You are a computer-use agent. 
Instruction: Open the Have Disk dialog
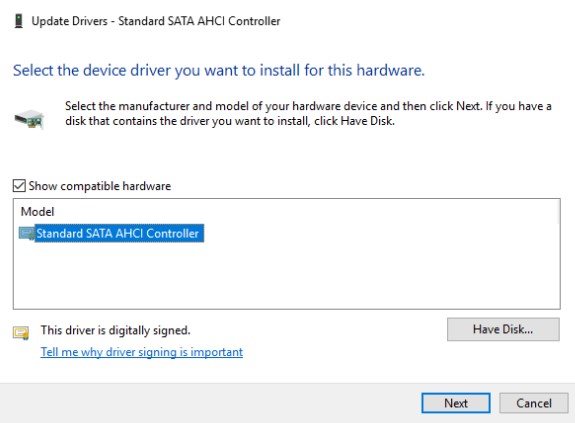tap(503, 330)
